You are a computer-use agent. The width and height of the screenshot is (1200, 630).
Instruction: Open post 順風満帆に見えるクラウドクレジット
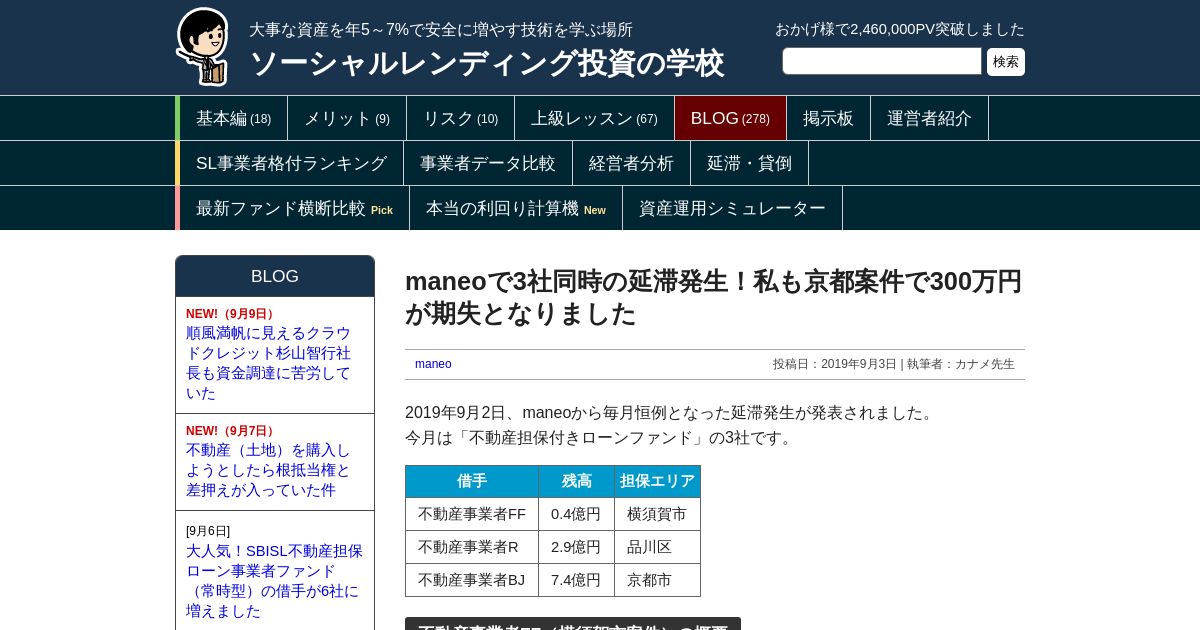coord(268,363)
